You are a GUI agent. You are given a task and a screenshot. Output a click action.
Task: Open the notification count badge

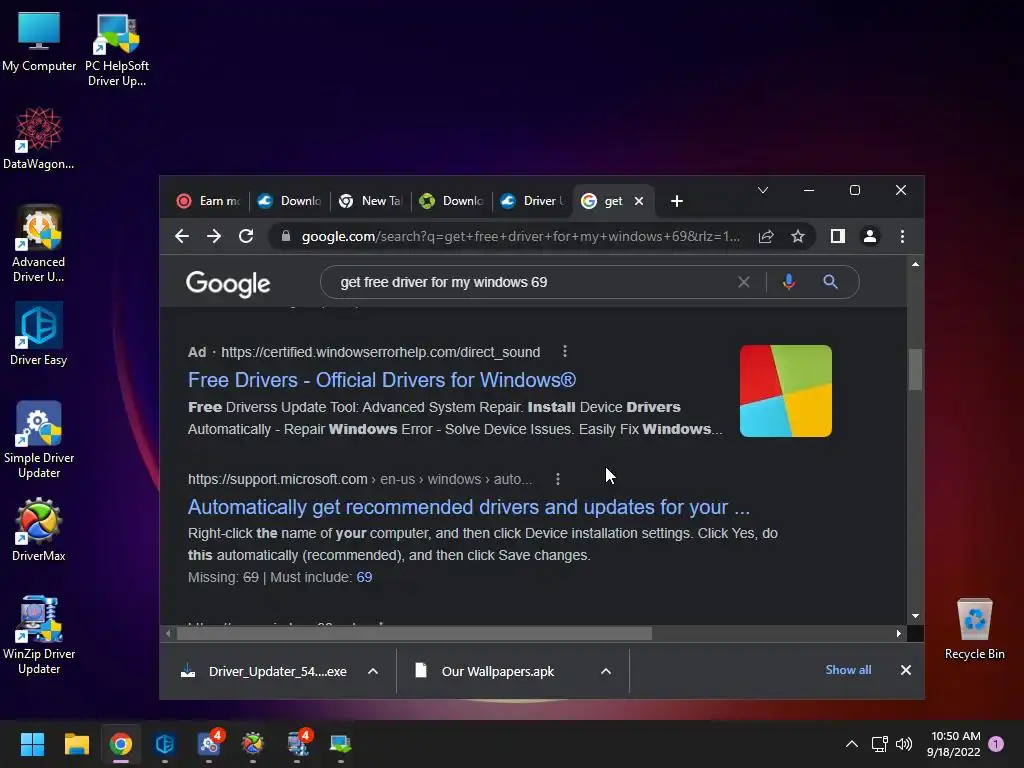(x=996, y=744)
